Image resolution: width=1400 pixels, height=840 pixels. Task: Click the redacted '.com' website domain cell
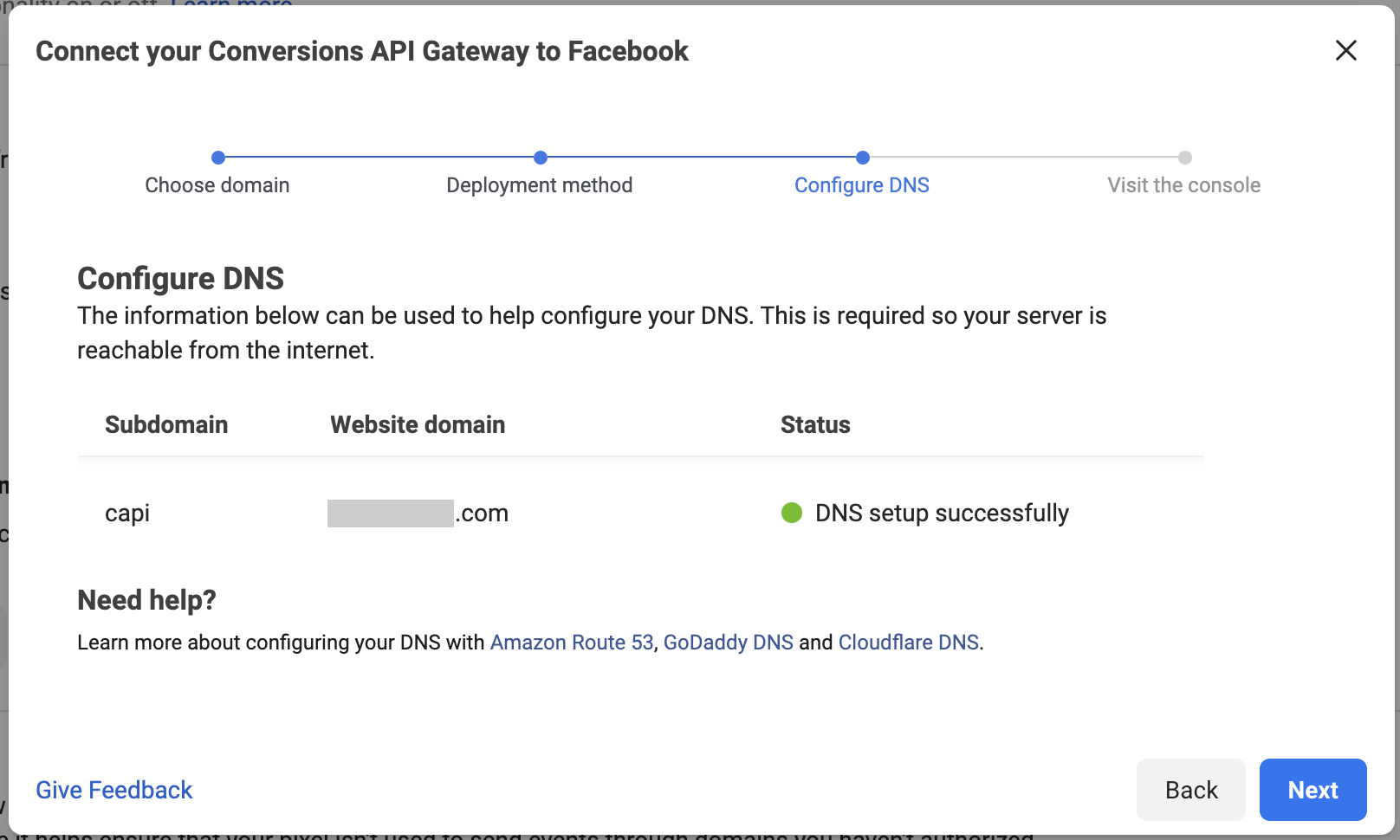[418, 513]
